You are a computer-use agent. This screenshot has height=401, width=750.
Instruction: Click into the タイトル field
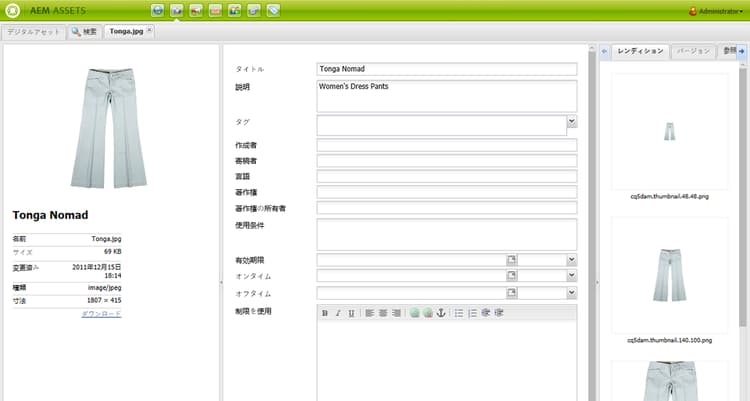tap(447, 69)
